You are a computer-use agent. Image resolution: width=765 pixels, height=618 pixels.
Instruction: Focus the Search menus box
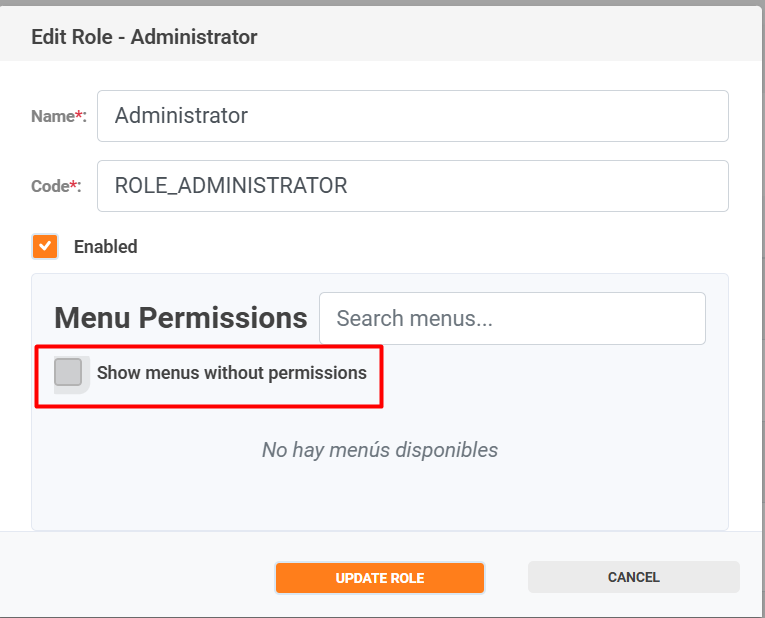pyautogui.click(x=512, y=319)
